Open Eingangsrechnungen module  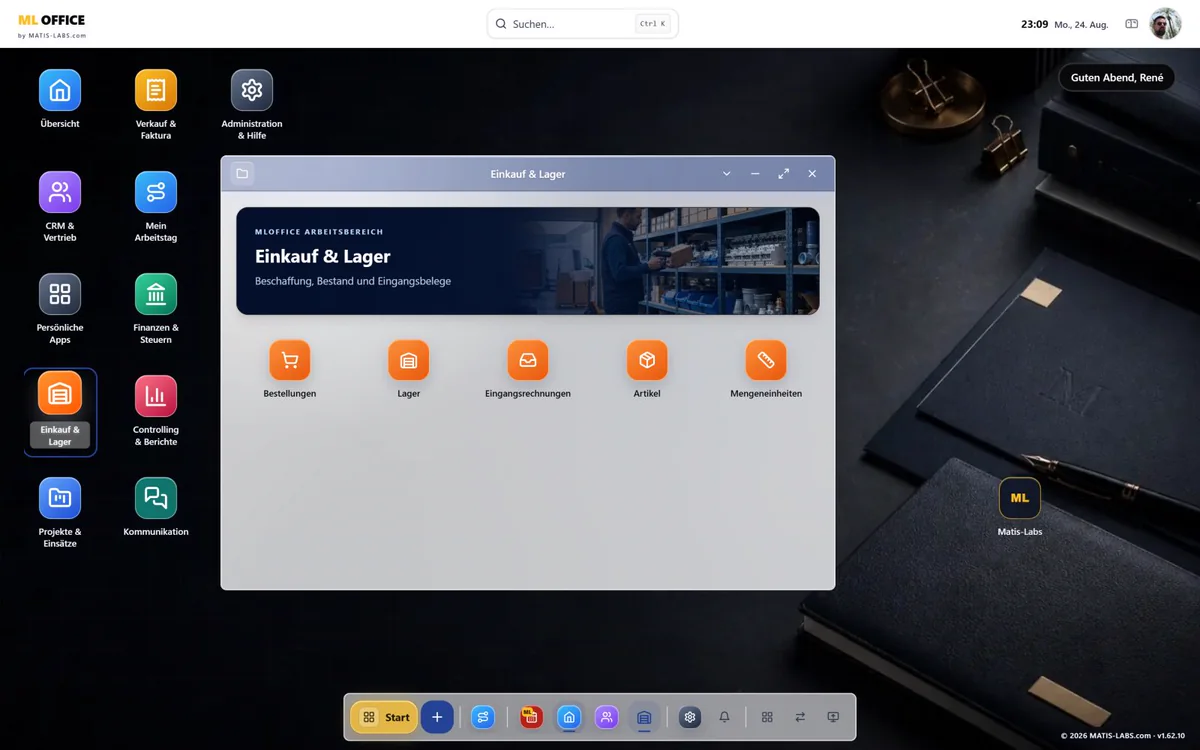pos(528,369)
